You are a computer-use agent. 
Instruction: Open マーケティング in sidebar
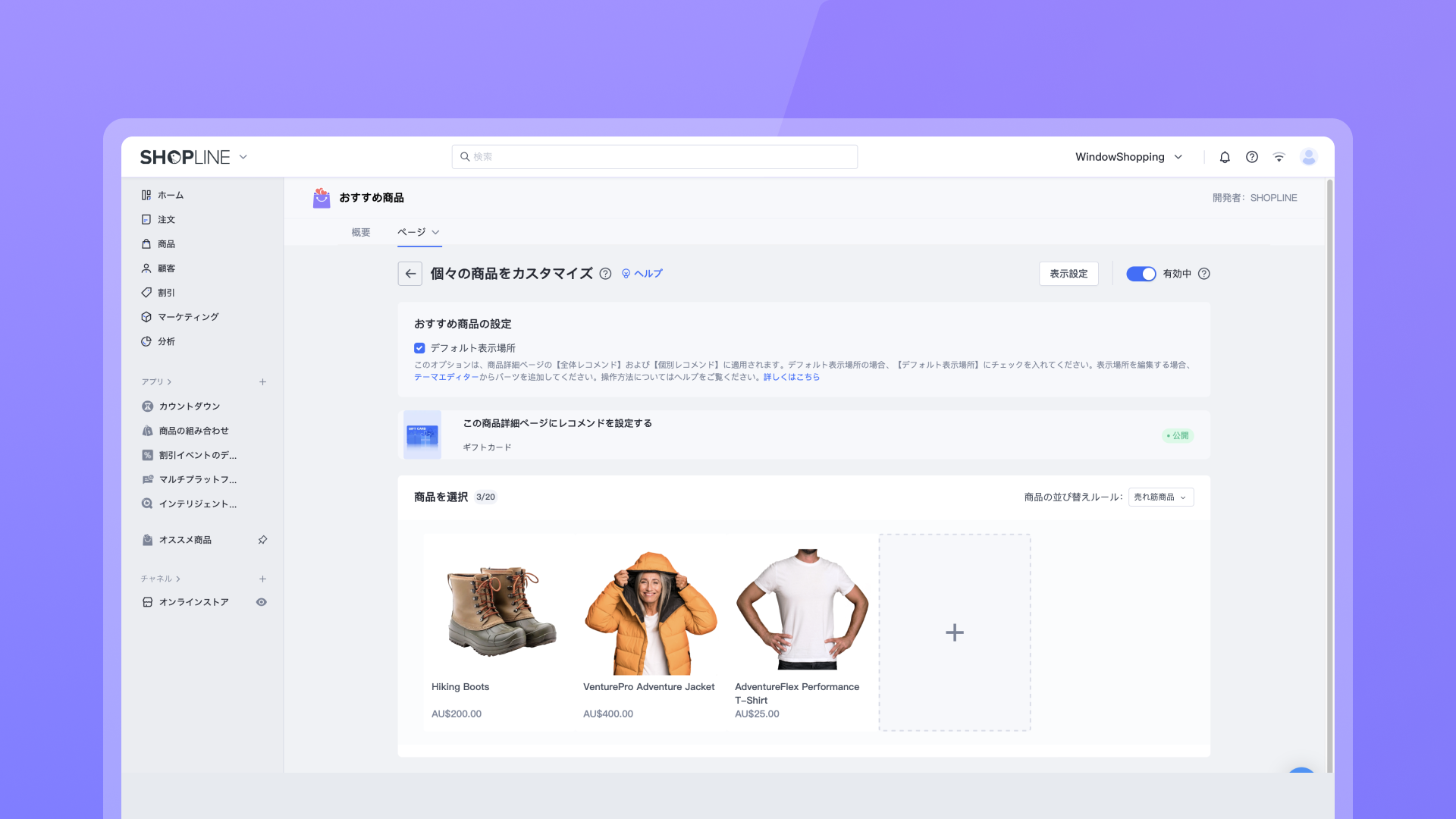pyautogui.click(x=187, y=317)
